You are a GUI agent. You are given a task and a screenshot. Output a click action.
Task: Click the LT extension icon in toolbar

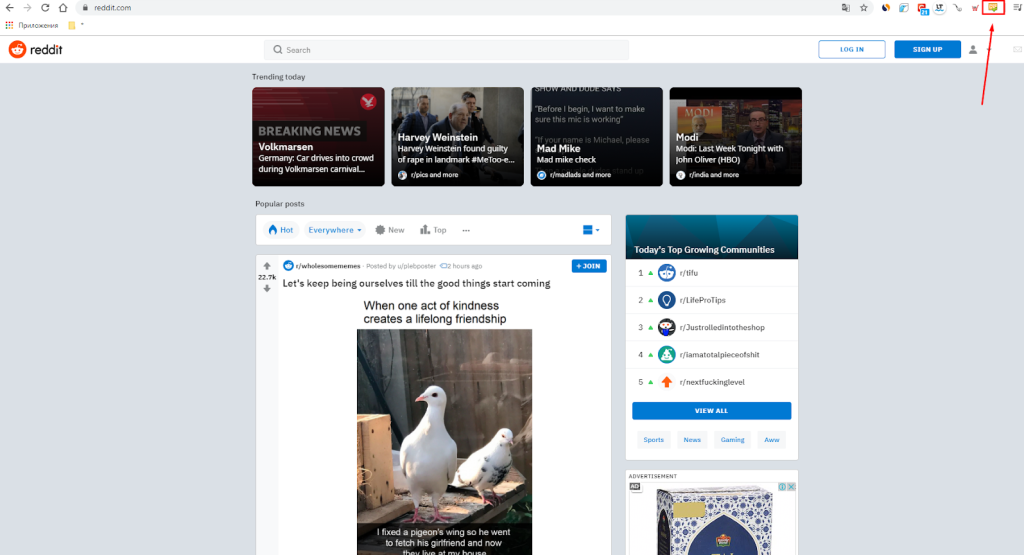[x=939, y=8]
